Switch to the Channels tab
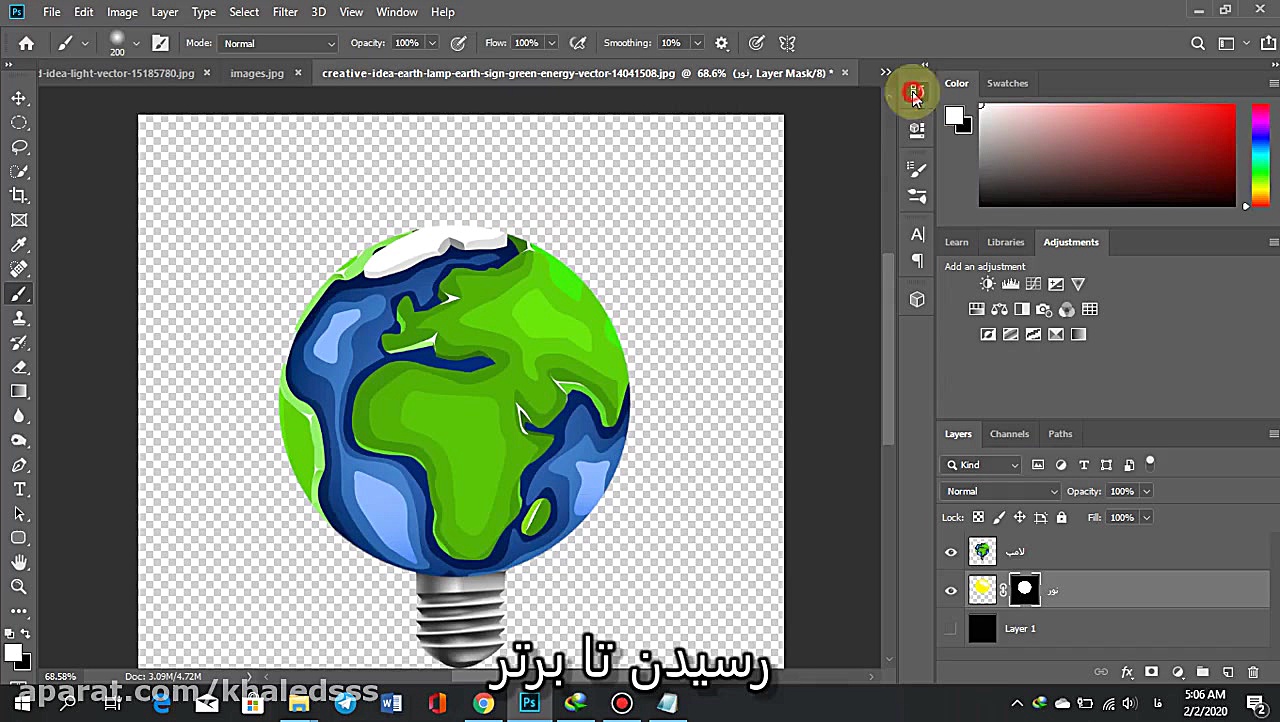 (1009, 434)
